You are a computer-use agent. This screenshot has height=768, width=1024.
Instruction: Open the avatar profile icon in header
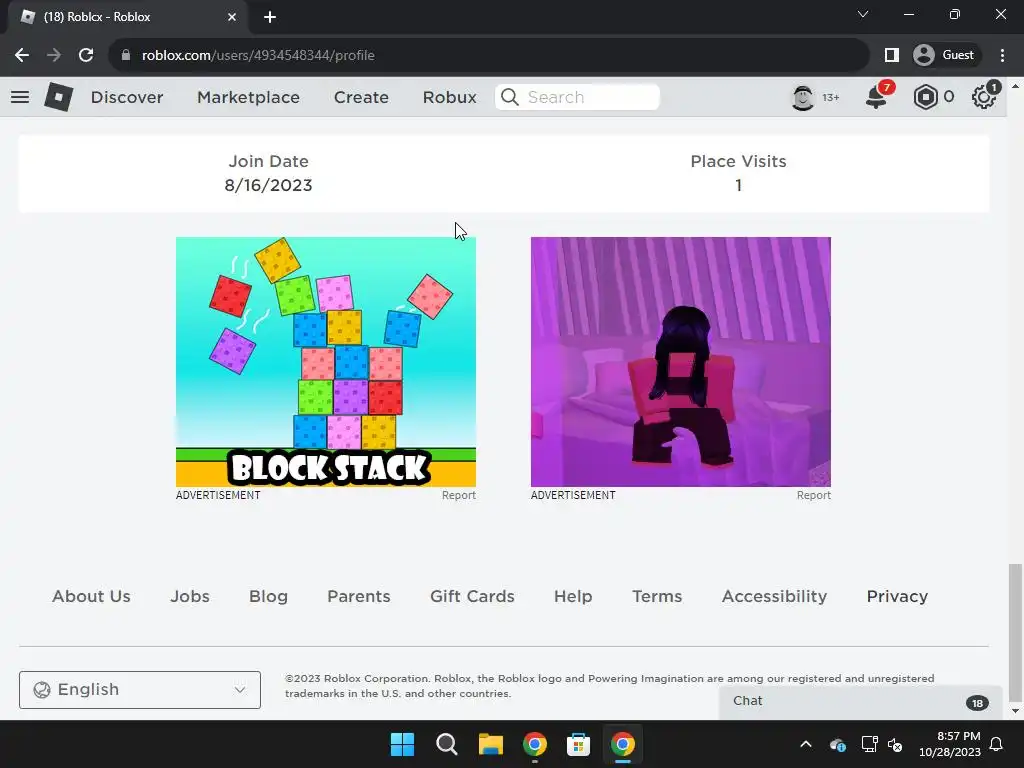(x=803, y=97)
